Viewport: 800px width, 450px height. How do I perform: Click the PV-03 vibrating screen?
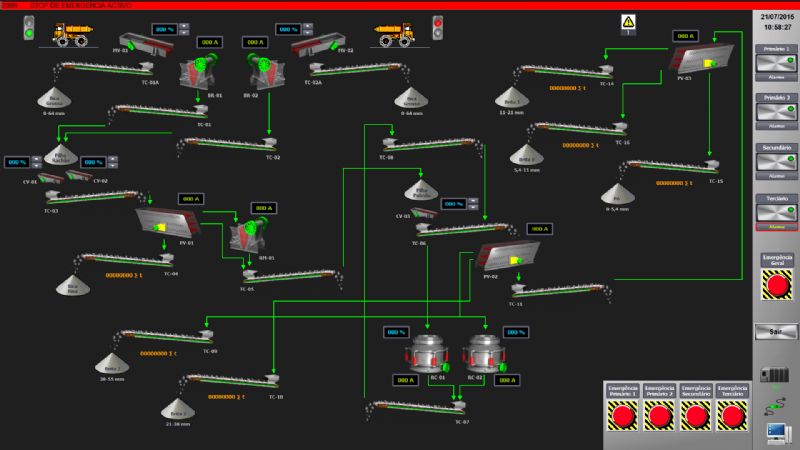click(x=696, y=59)
